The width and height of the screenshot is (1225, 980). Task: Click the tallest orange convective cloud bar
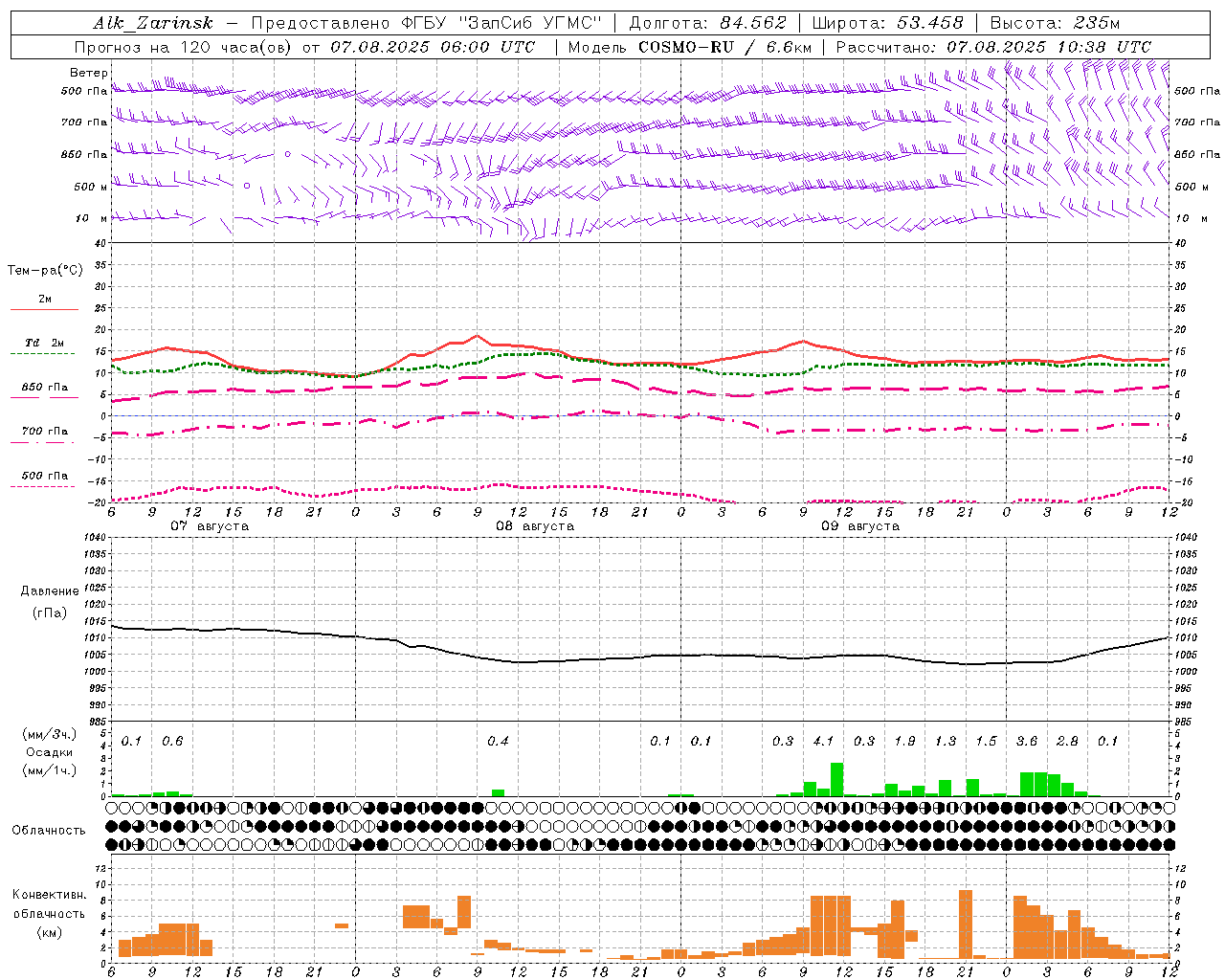pos(966,924)
